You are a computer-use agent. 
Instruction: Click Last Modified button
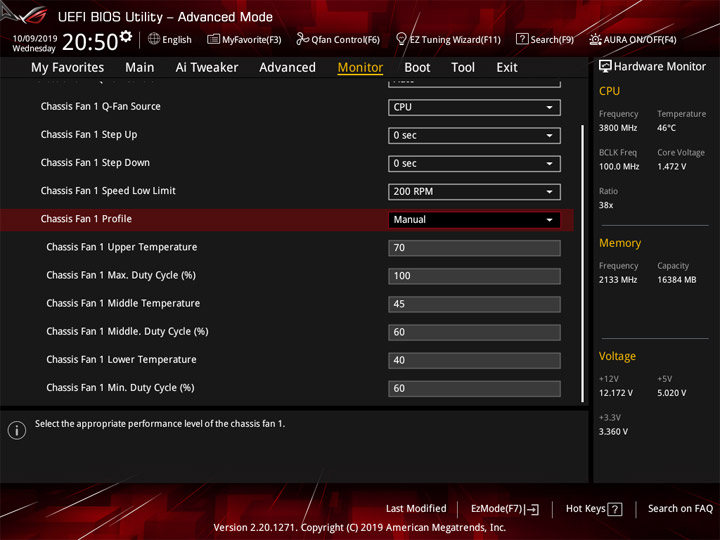coord(416,509)
